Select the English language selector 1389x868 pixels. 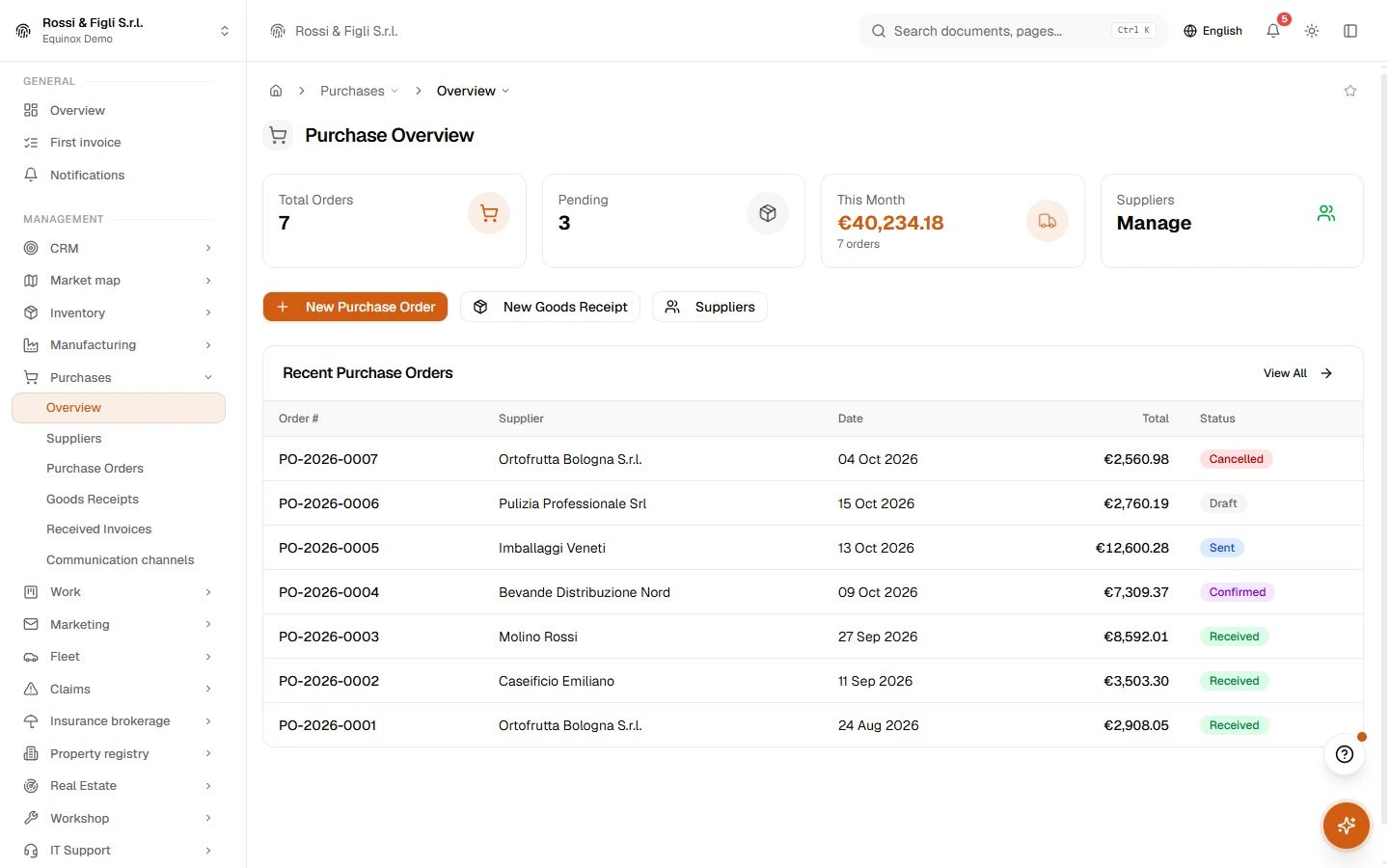coord(1212,31)
